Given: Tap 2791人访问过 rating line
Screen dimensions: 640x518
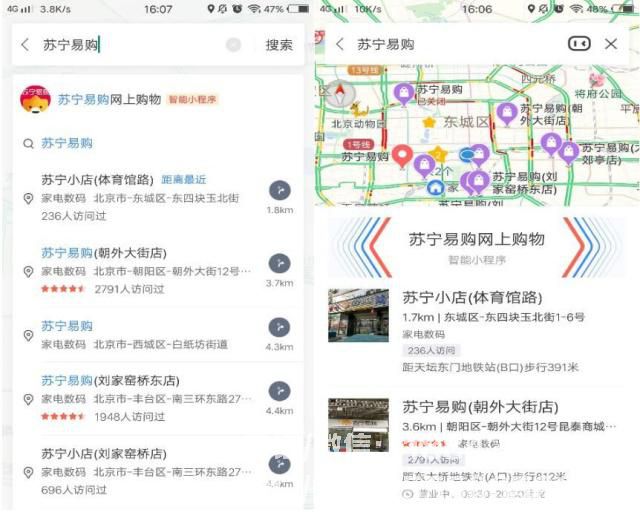Looking at the screenshot, I should click(x=103, y=289).
